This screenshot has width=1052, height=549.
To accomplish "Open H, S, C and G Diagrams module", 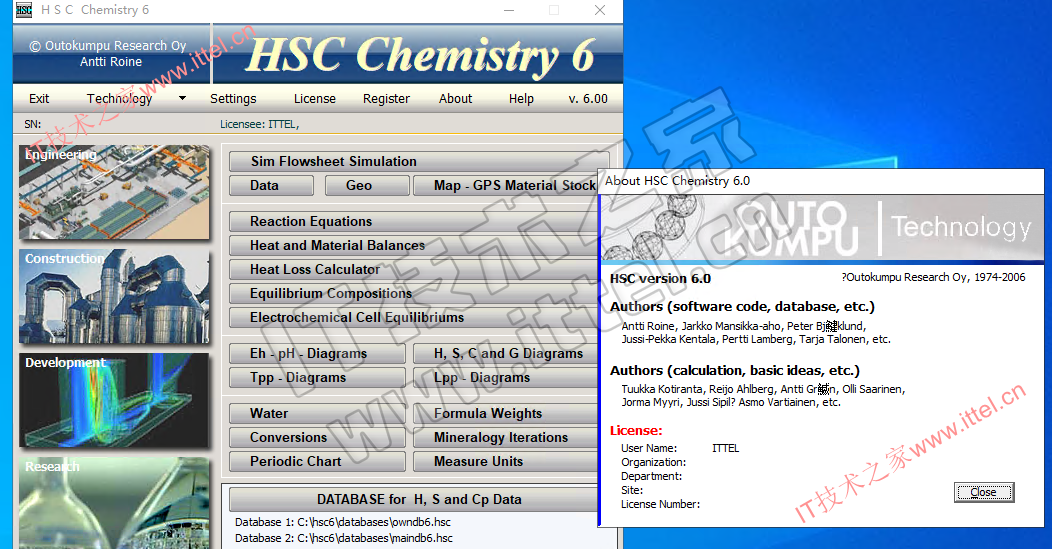I will click(506, 354).
